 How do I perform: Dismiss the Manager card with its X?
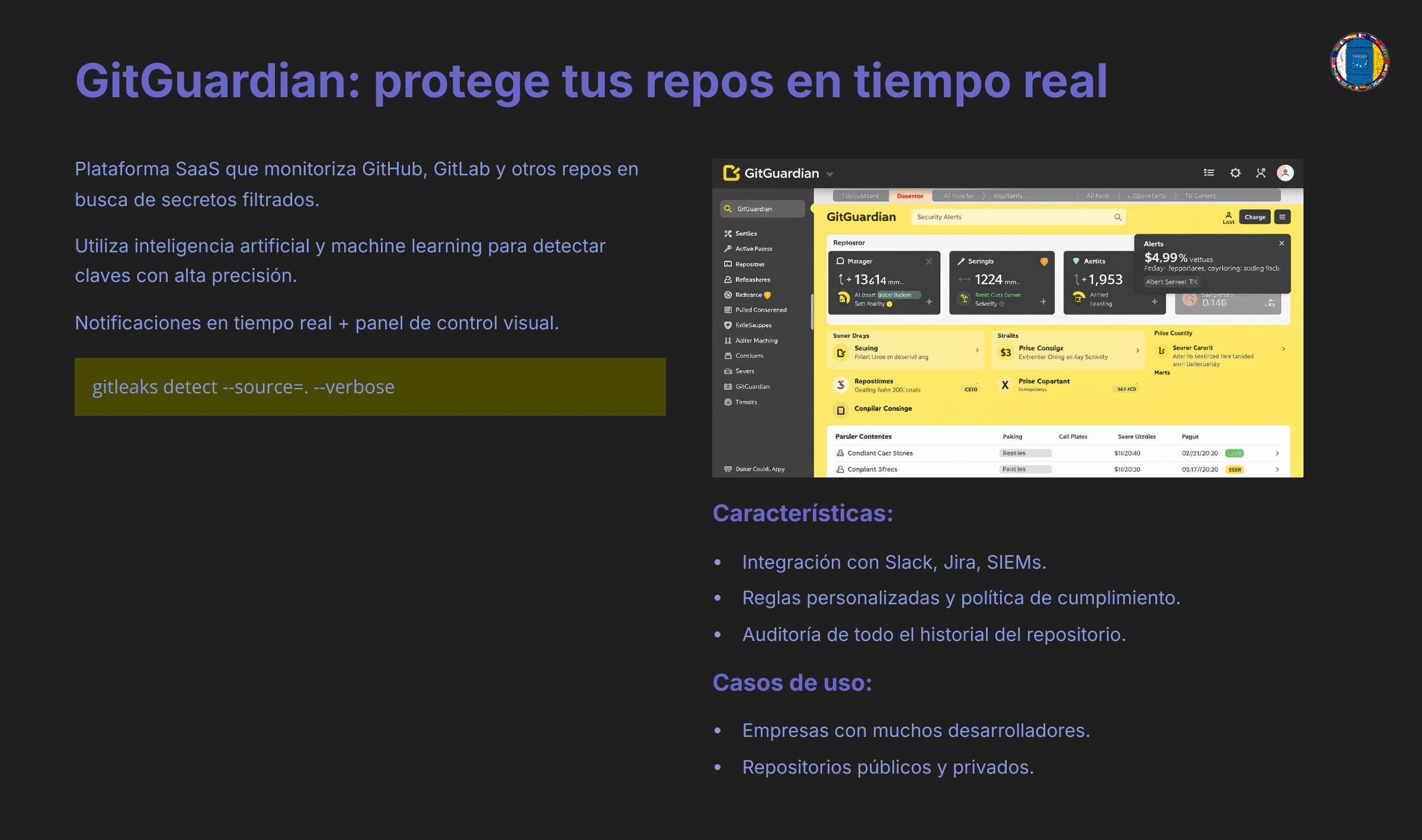pyautogui.click(x=929, y=261)
